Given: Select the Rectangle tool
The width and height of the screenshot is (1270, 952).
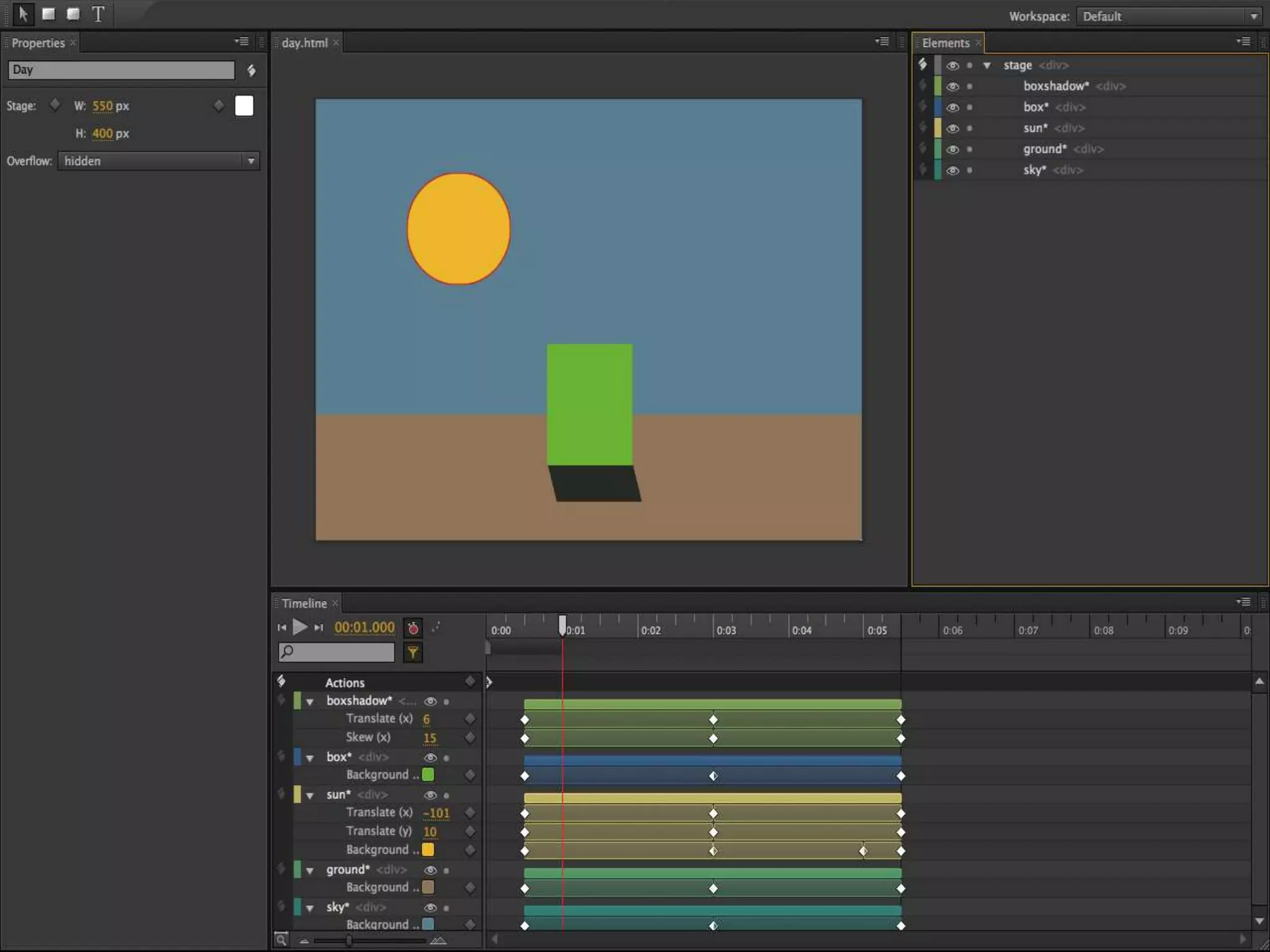Looking at the screenshot, I should click(48, 14).
